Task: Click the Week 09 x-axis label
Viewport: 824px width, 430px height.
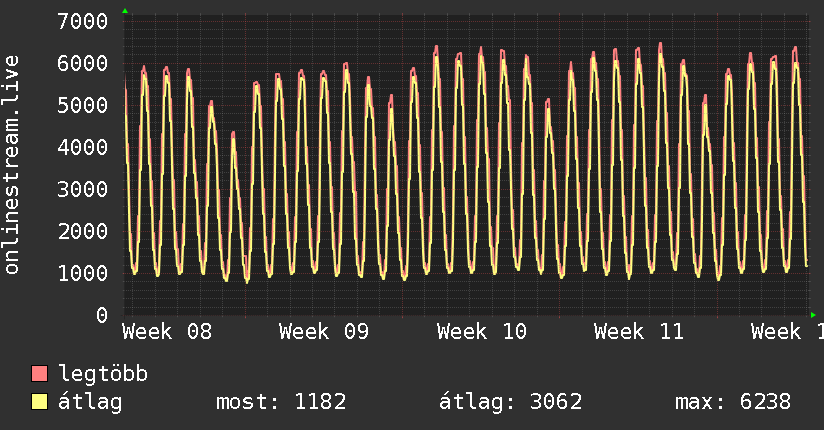Action: (325, 332)
